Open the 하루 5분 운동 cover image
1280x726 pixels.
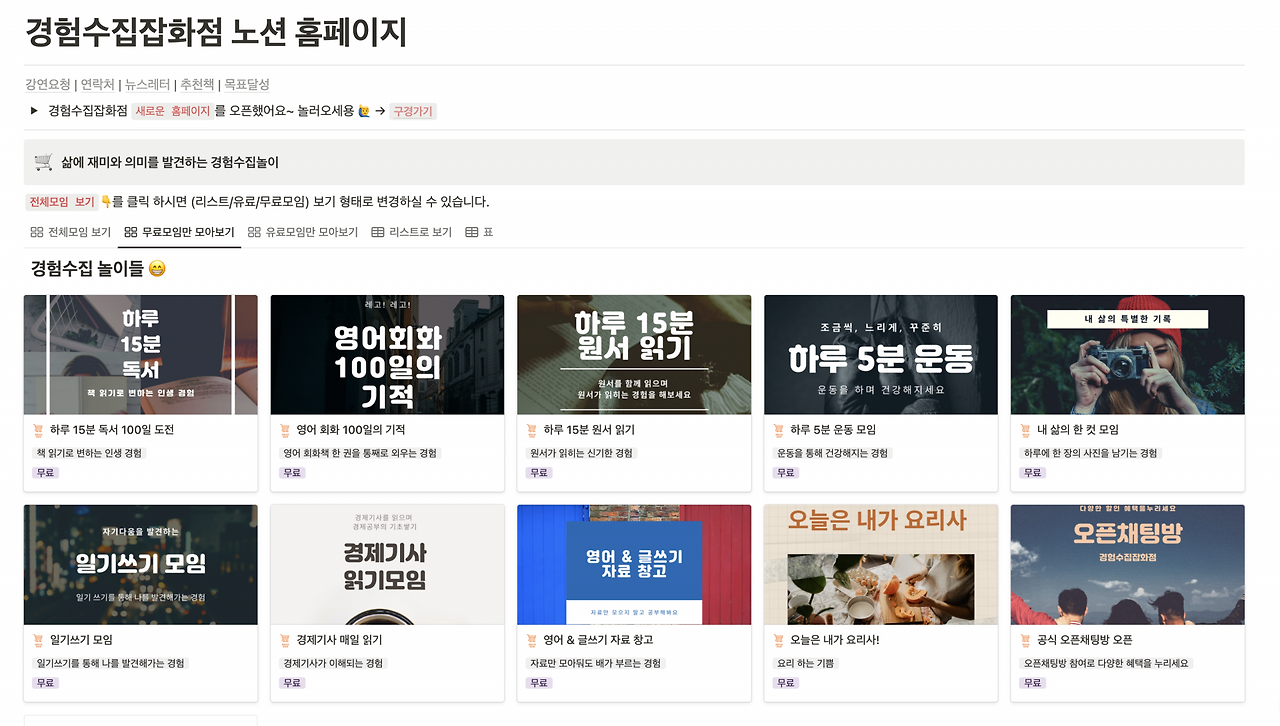click(x=881, y=355)
